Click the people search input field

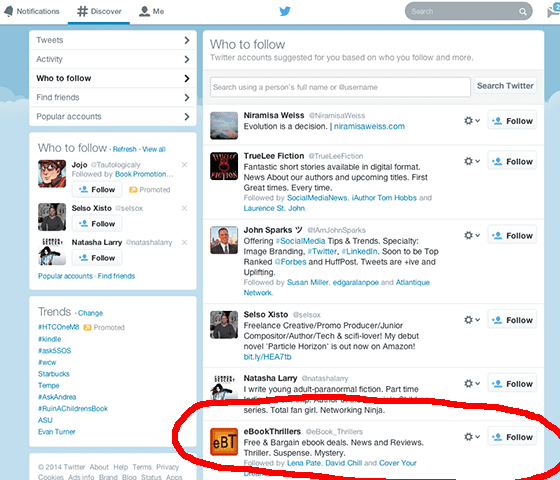[340, 87]
